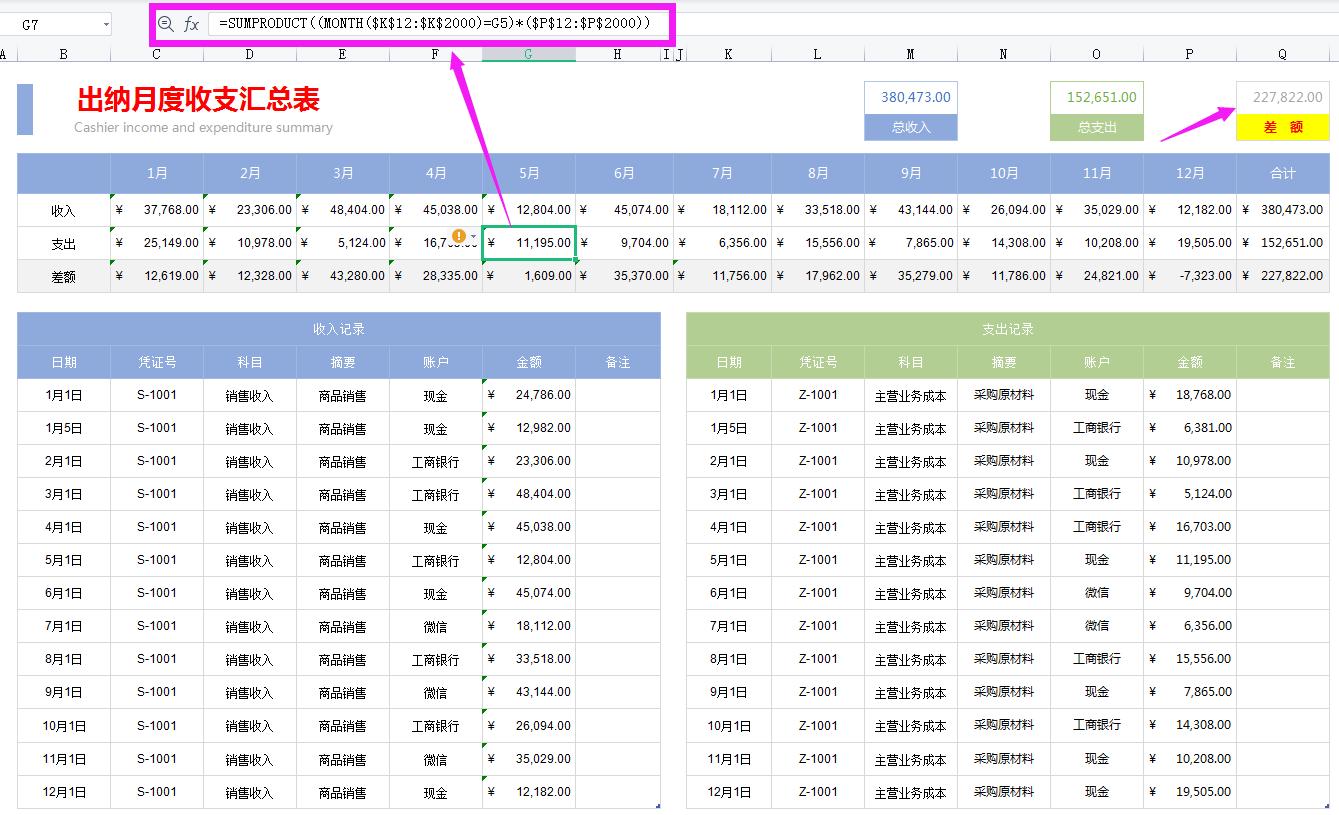Click the magnifier zoom icon beside the formula bar

click(167, 23)
